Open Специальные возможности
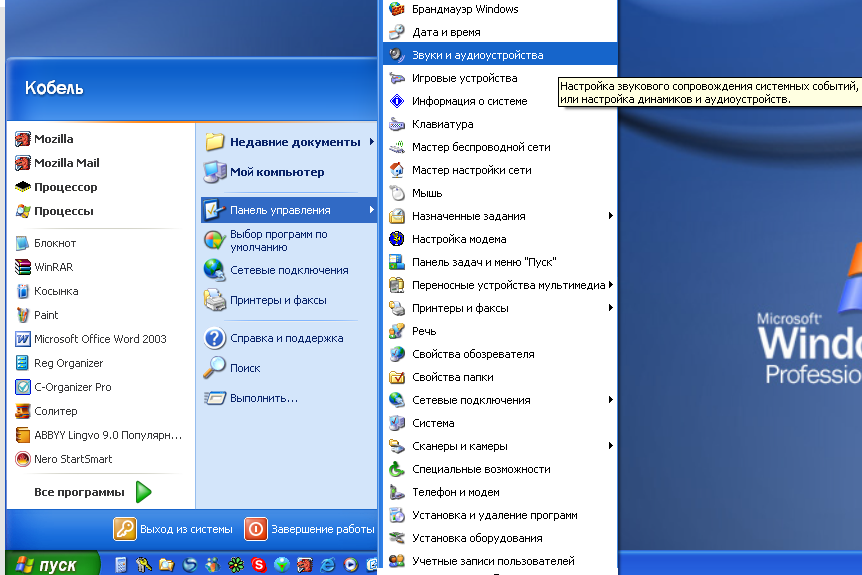 tap(500, 469)
